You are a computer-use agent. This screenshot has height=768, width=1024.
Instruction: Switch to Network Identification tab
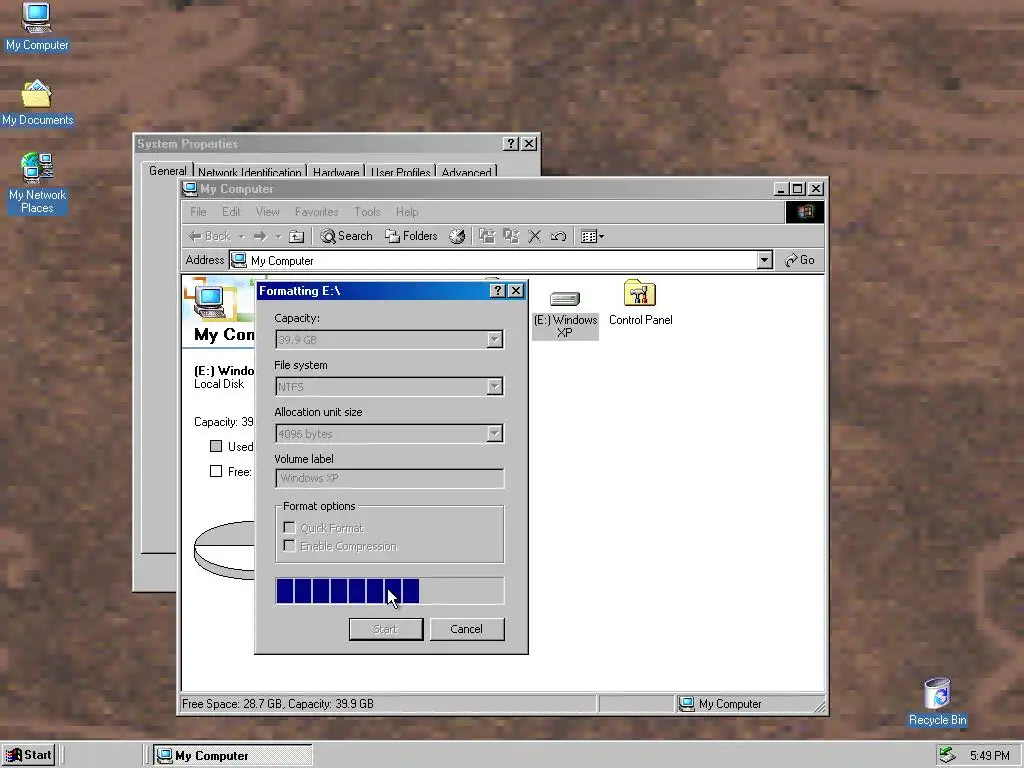[x=249, y=172]
